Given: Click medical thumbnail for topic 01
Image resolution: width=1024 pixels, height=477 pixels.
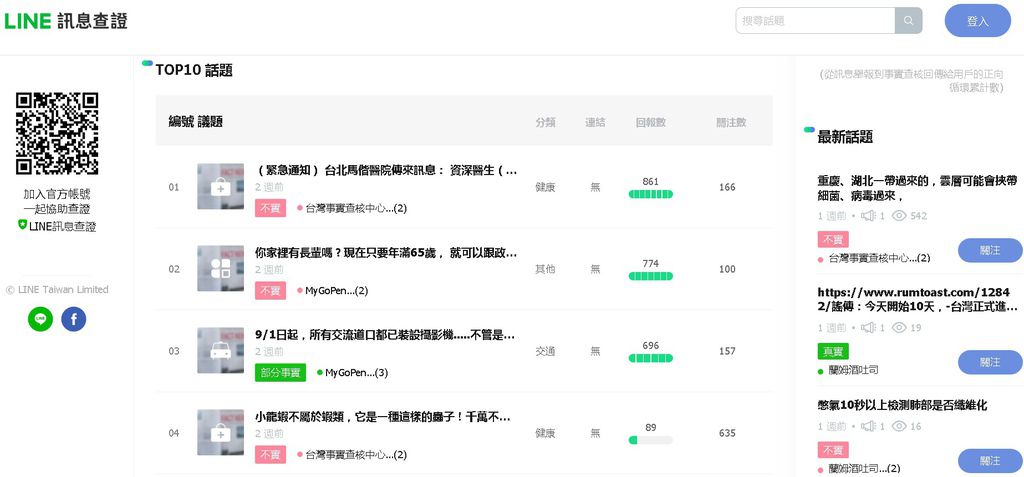Looking at the screenshot, I should tap(220, 187).
